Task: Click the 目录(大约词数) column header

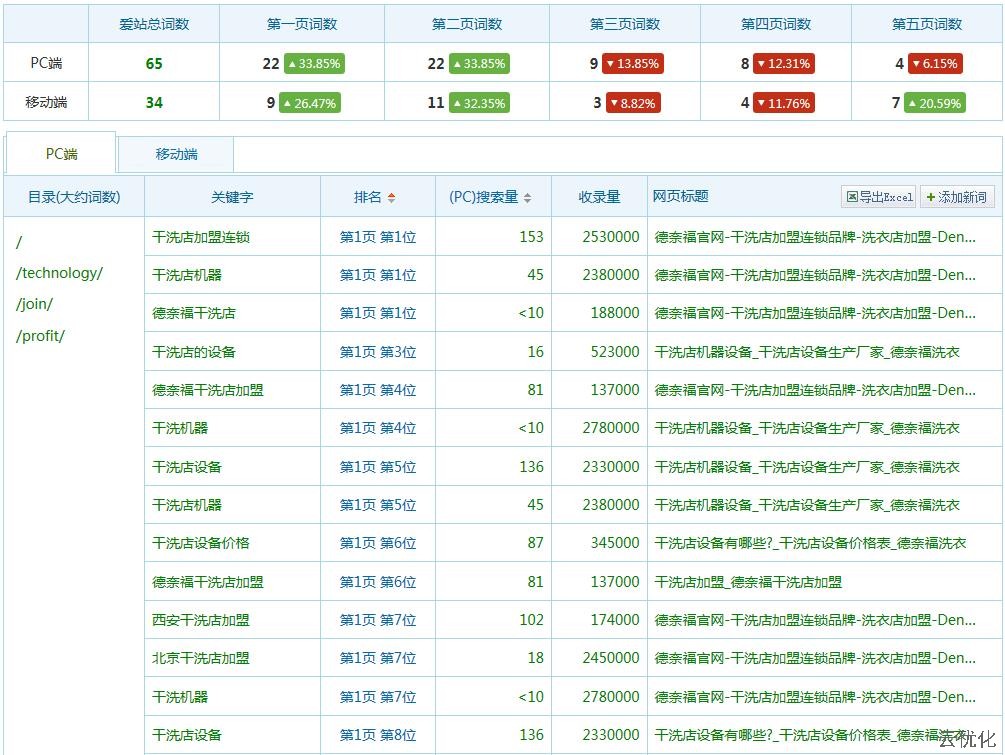Action: [74, 197]
